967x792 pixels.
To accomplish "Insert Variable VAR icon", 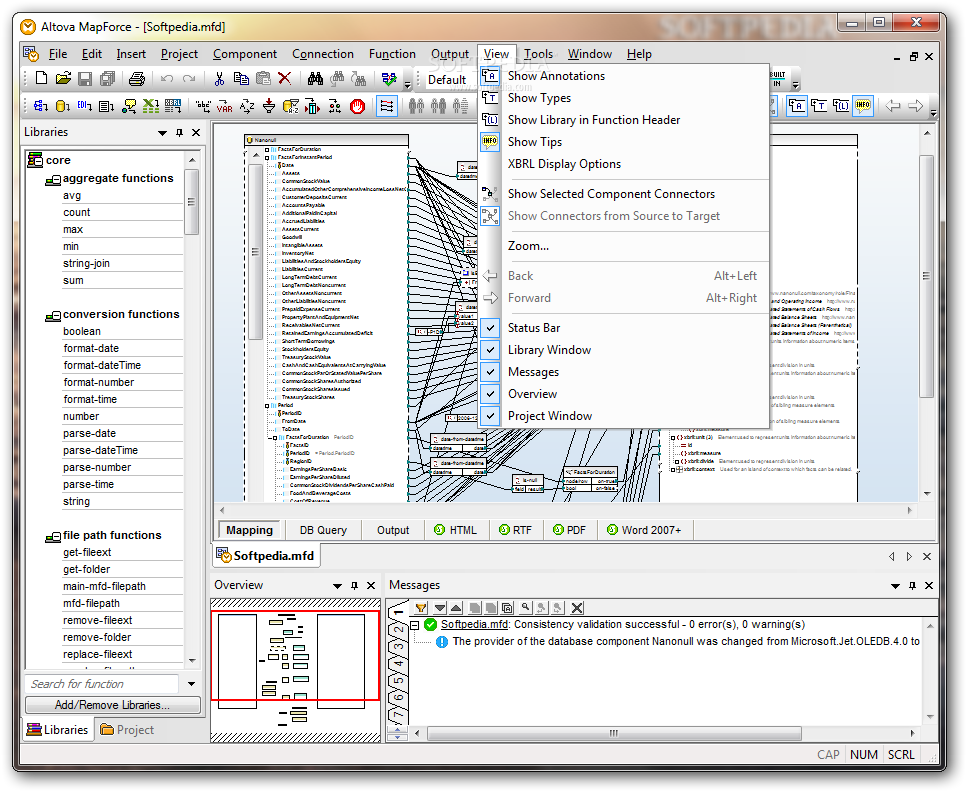I will 224,106.
